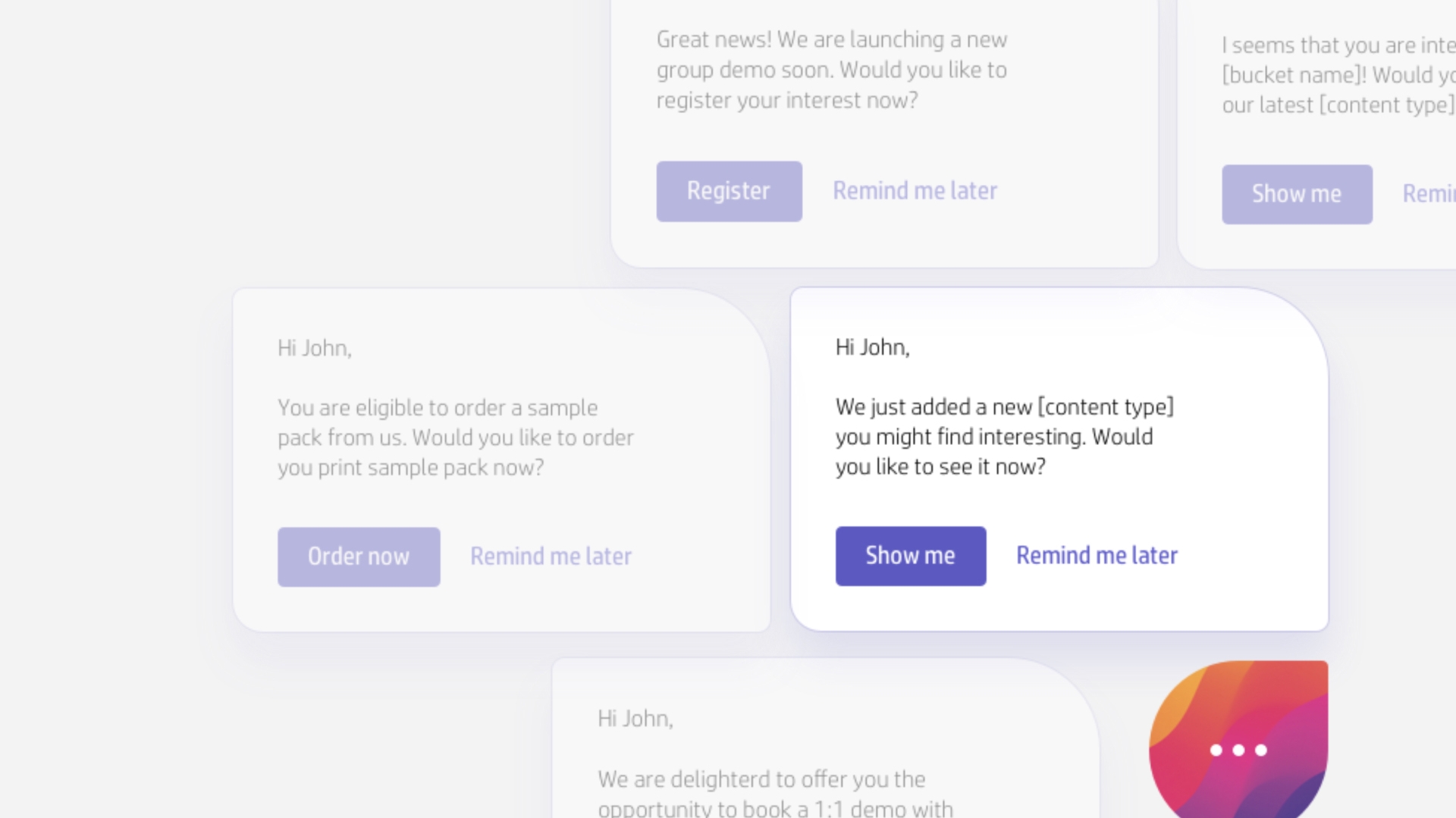Click the cut-off Remind link at right edge
Viewport: 1456px width, 818px height.
pyautogui.click(x=1429, y=194)
